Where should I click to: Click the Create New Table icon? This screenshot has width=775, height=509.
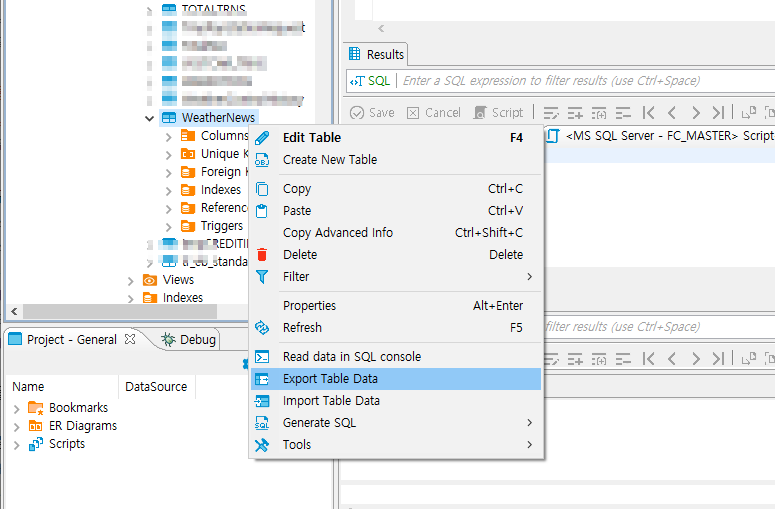click(262, 160)
